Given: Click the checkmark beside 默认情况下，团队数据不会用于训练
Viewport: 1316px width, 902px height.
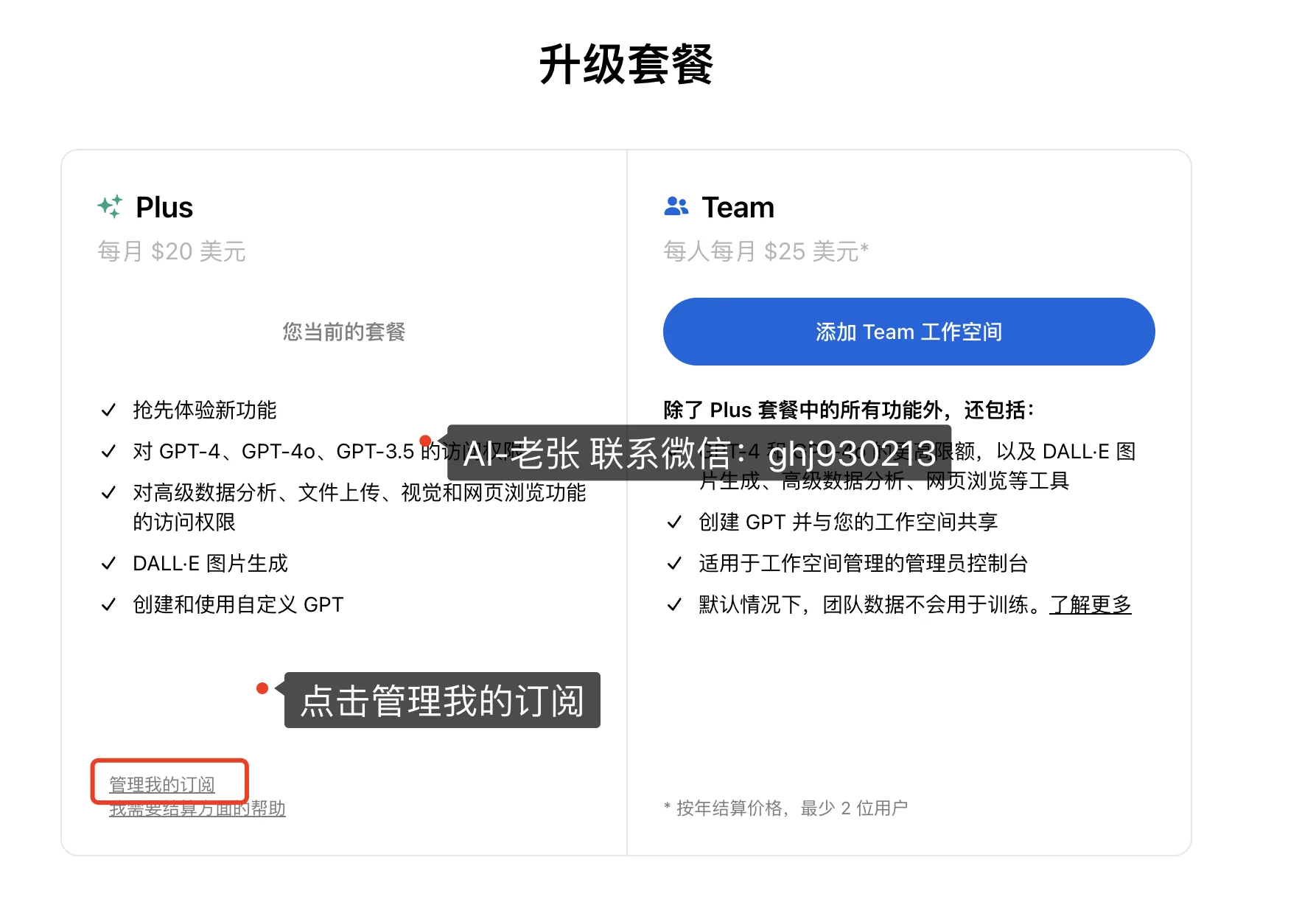Looking at the screenshot, I should 674,605.
